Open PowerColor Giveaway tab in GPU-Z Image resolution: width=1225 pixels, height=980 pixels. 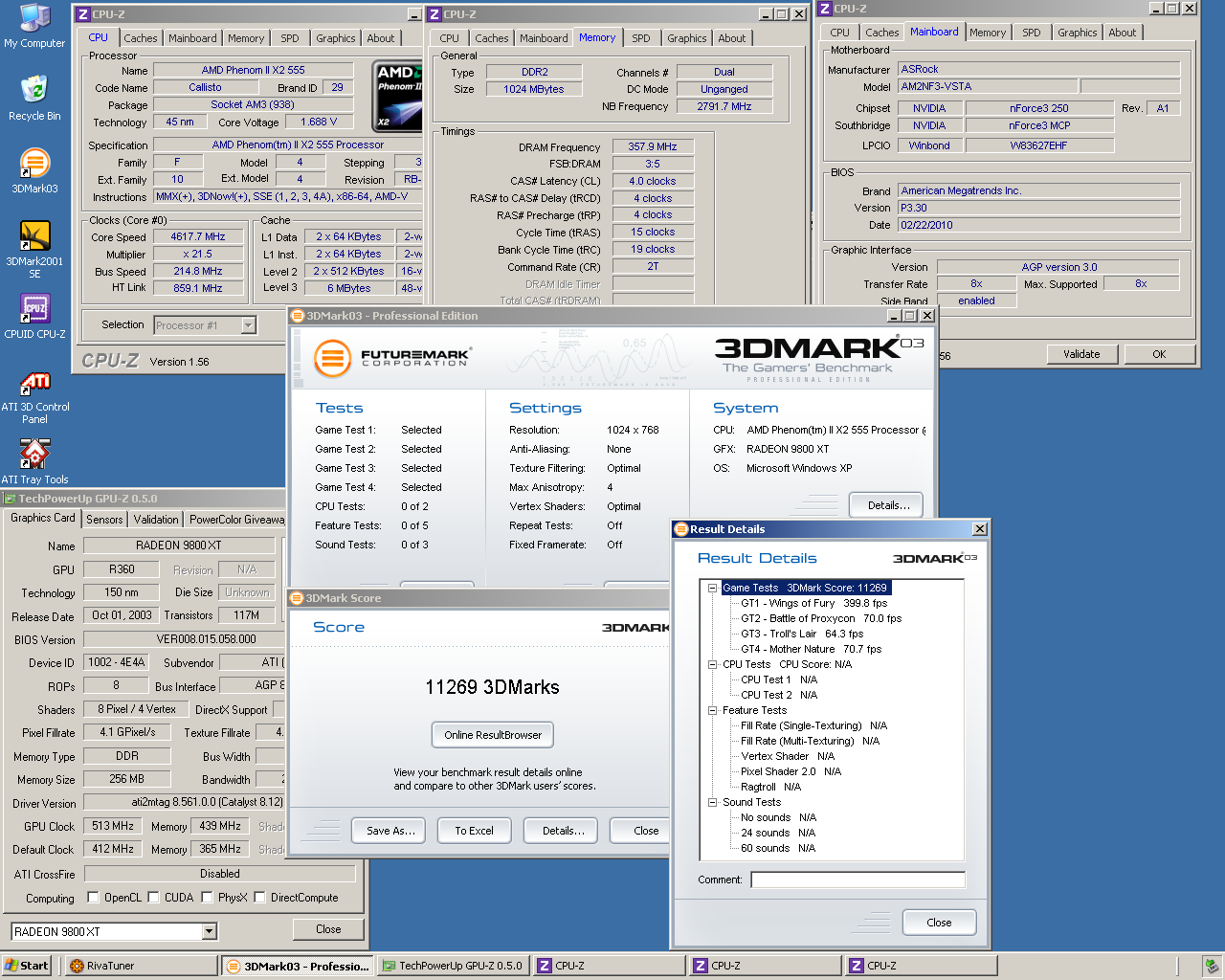tap(236, 520)
